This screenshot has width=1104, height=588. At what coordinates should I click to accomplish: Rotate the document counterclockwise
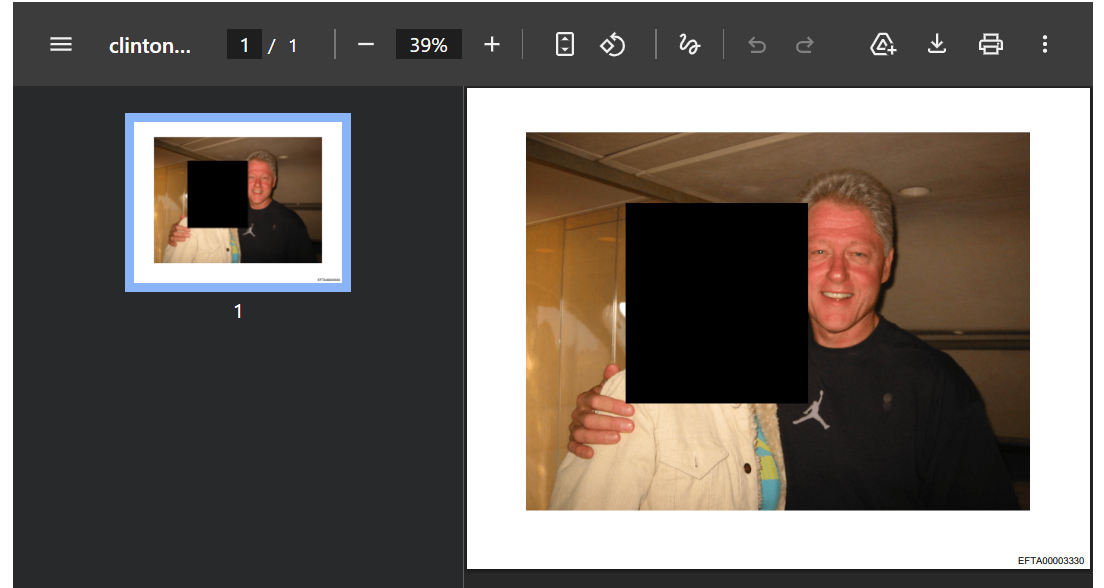click(x=612, y=45)
